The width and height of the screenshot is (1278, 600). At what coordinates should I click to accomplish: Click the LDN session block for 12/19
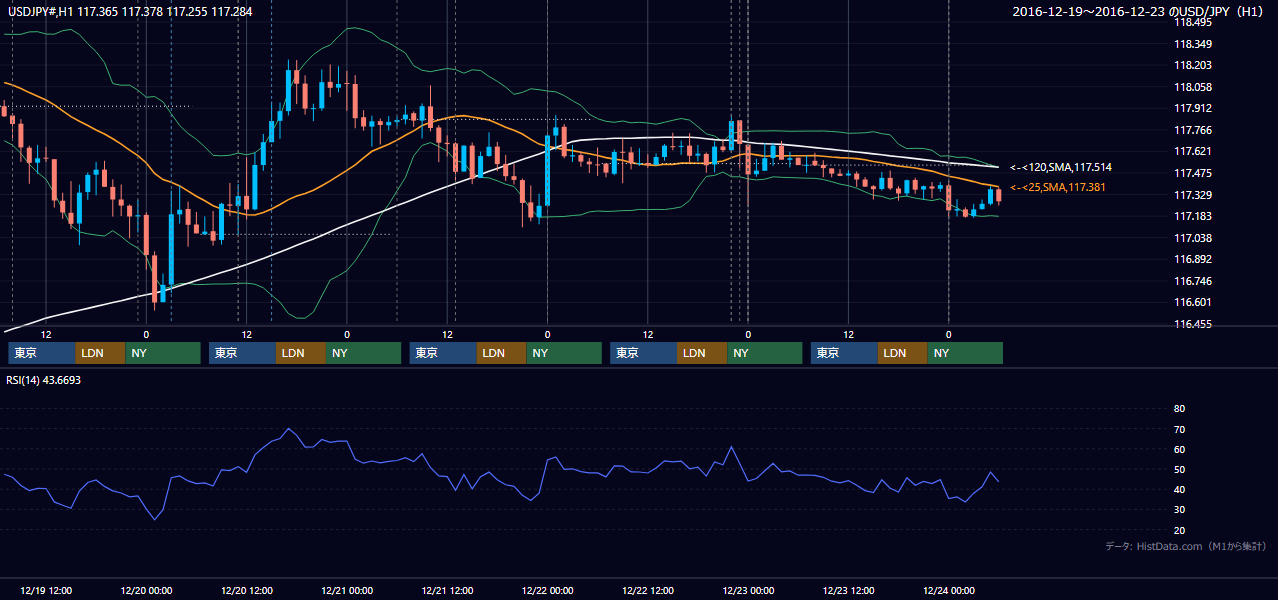point(101,353)
